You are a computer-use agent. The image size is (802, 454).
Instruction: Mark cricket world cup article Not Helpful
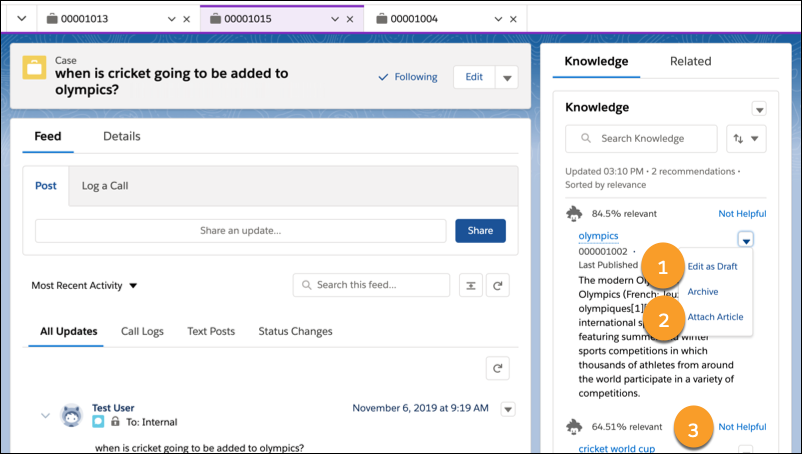[x=742, y=426]
